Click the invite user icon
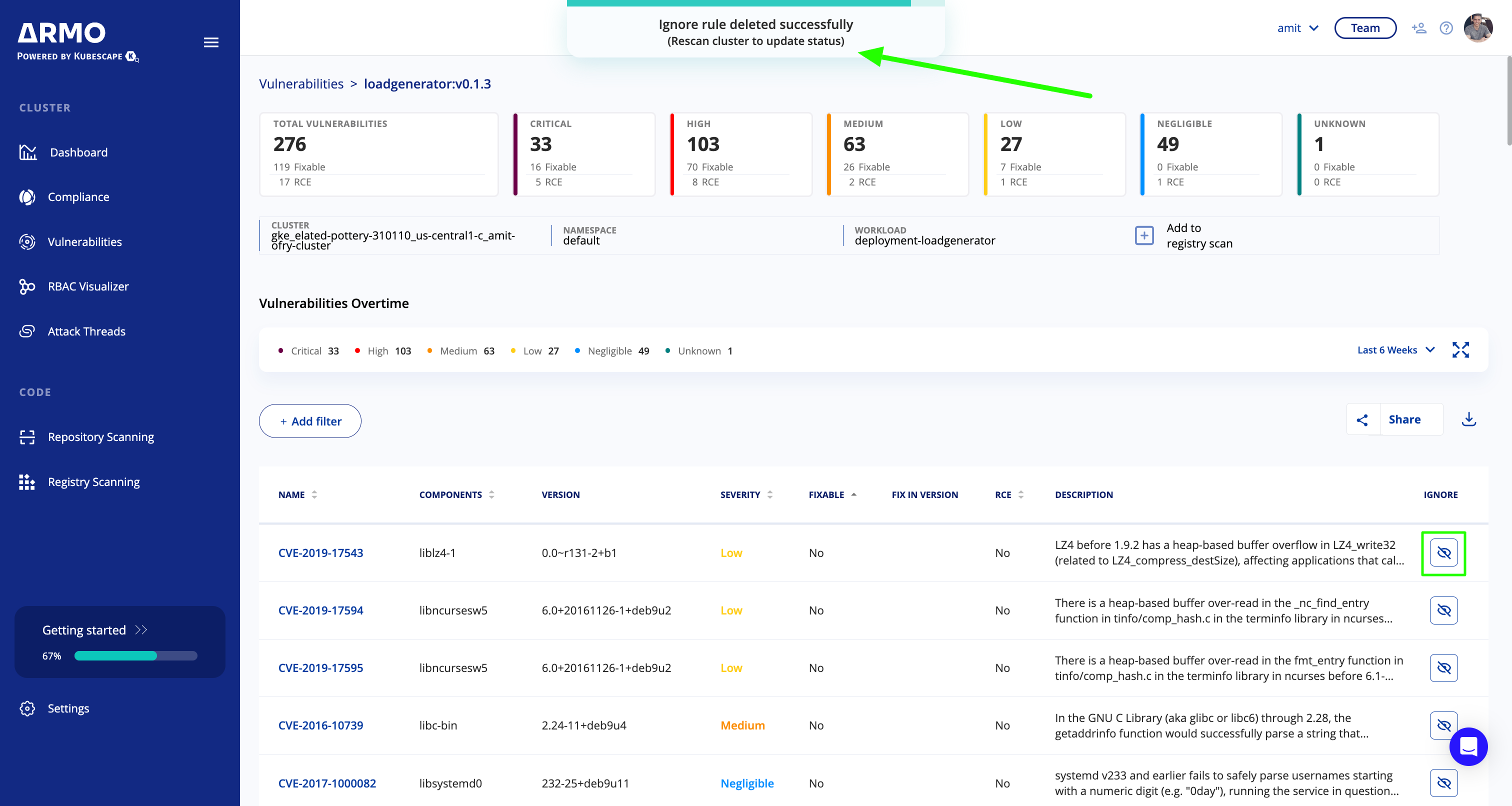The width and height of the screenshot is (1512, 806). [x=1418, y=28]
